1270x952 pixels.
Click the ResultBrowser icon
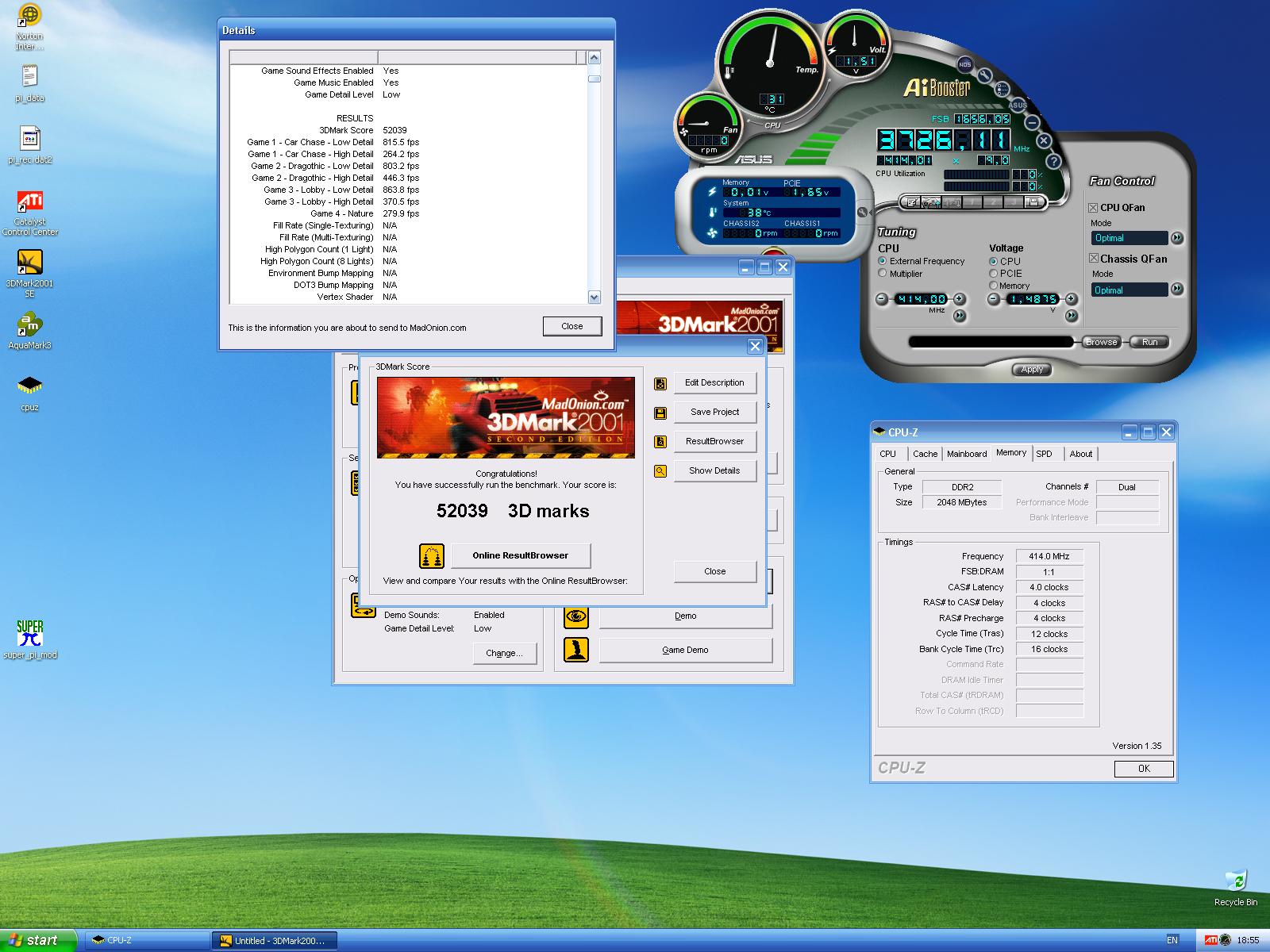coord(660,442)
